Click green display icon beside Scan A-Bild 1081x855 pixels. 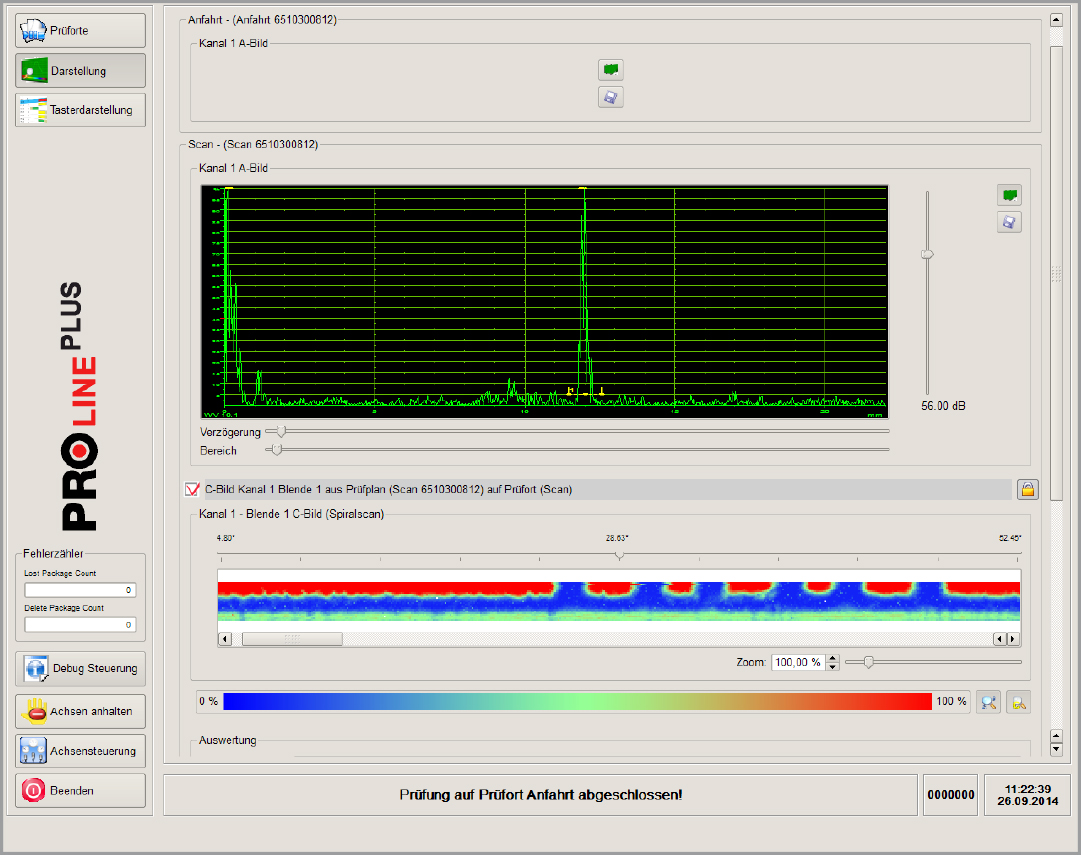pyautogui.click(x=1009, y=195)
